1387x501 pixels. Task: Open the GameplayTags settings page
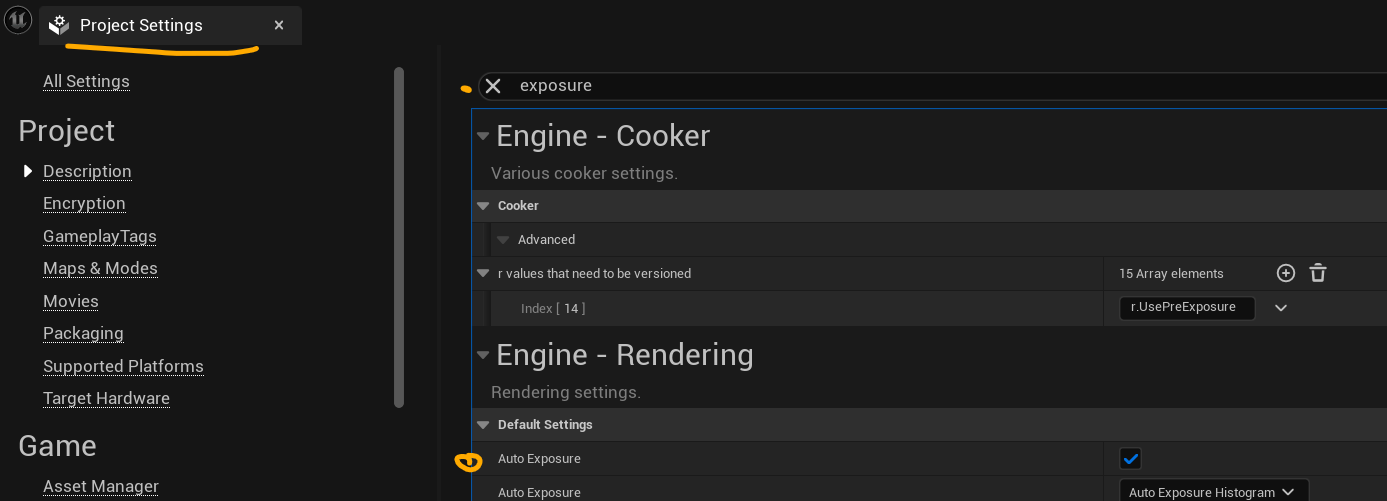click(x=100, y=236)
